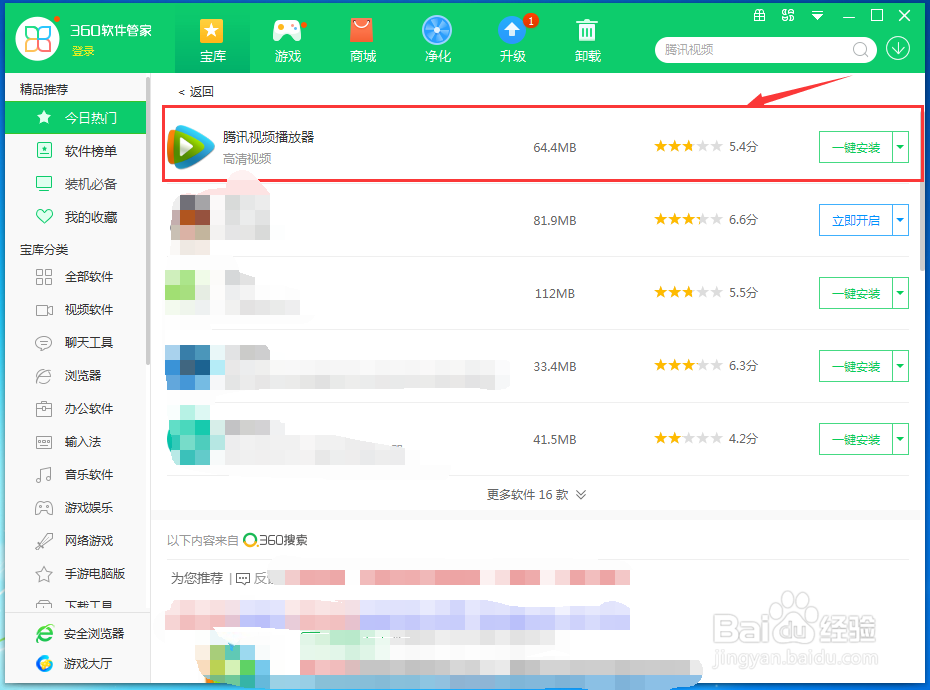
Task: Click the main list vertical scrollbar
Action: (921, 187)
